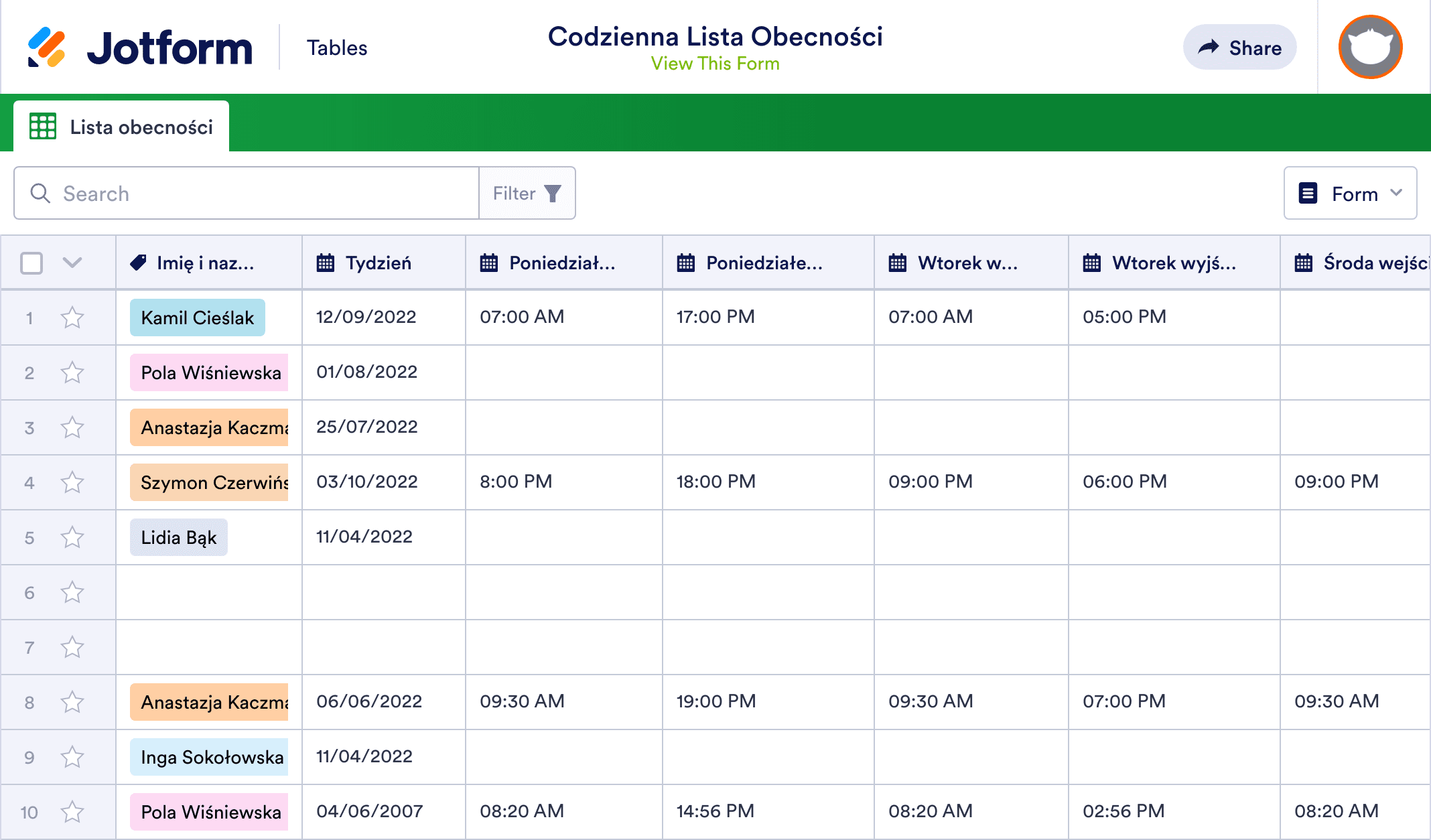Open the Form view dropdown

pos(1350,194)
